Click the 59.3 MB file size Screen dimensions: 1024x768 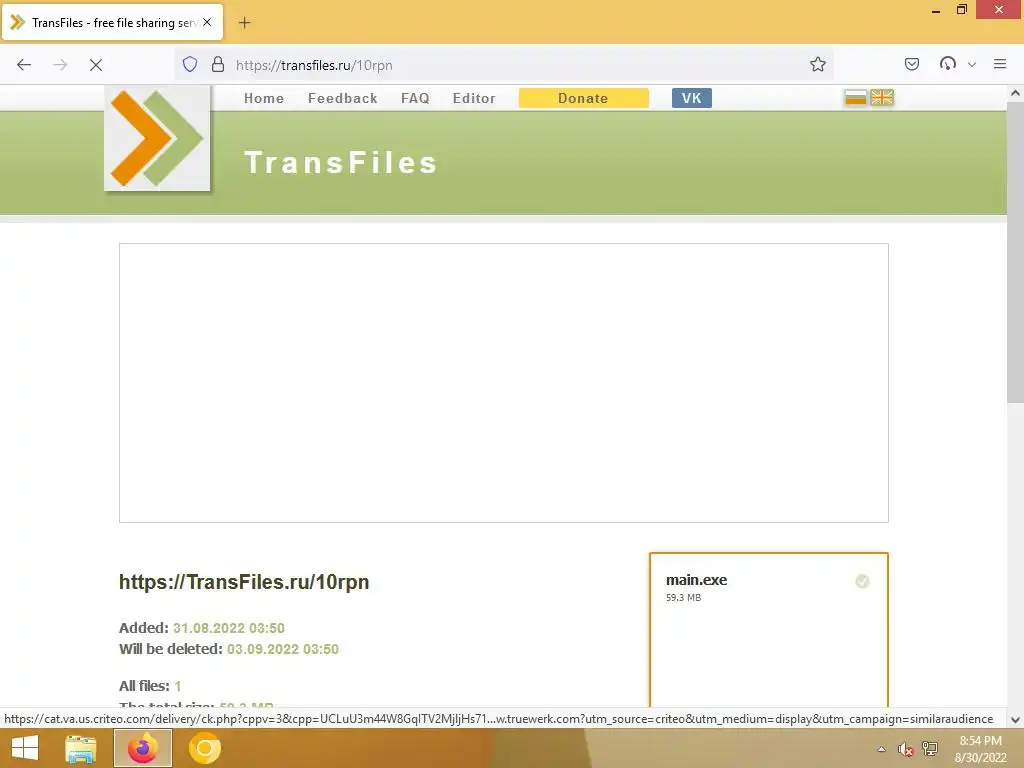pos(683,598)
